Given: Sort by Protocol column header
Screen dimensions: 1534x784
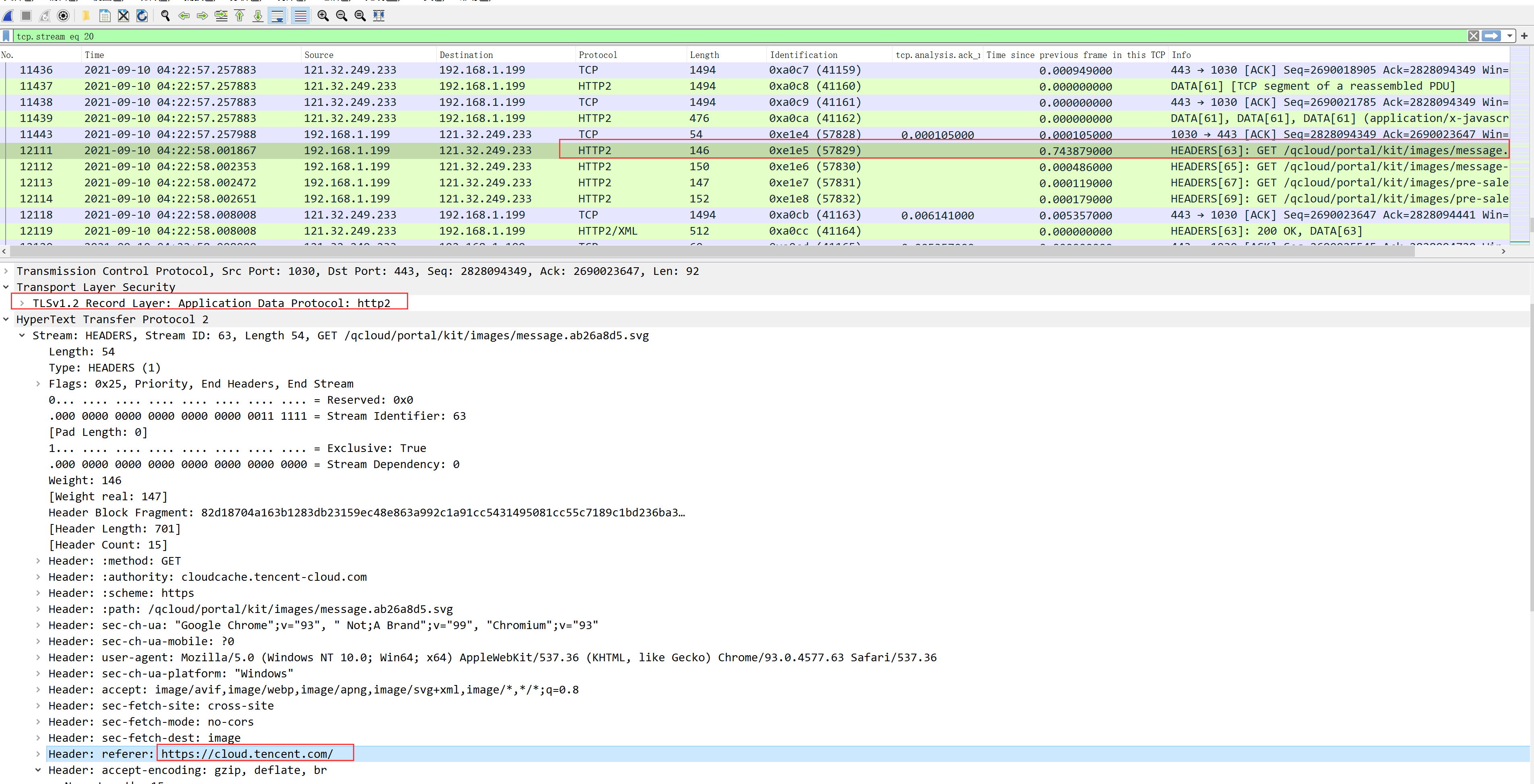Looking at the screenshot, I should point(631,55).
